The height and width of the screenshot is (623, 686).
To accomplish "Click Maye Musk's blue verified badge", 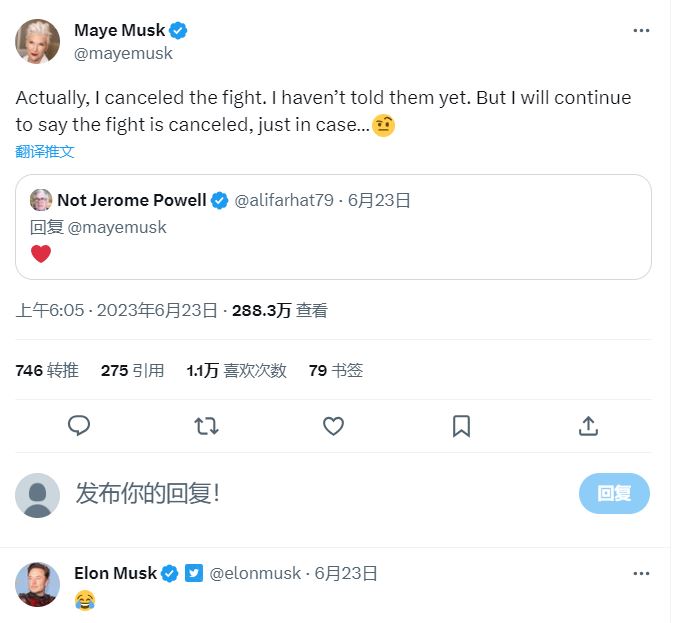I will click(179, 30).
